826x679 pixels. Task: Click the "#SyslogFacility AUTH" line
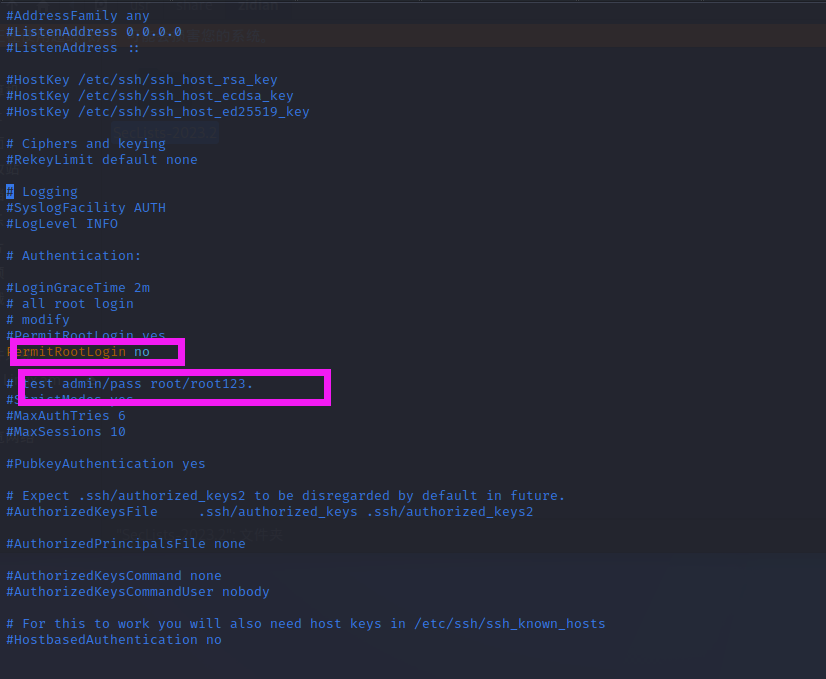[x=86, y=208]
